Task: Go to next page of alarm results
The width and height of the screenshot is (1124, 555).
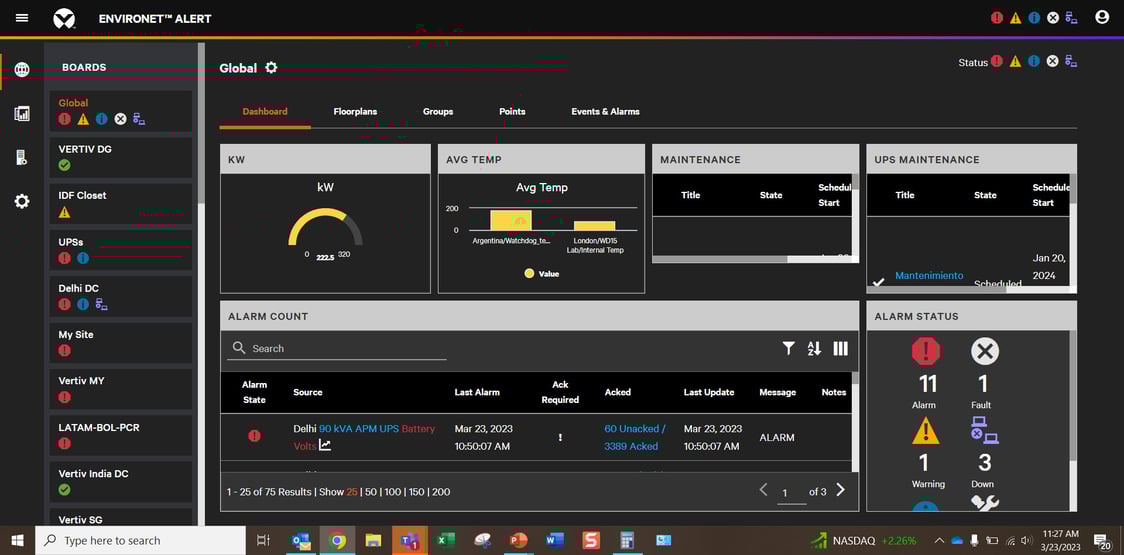Action: [x=840, y=490]
